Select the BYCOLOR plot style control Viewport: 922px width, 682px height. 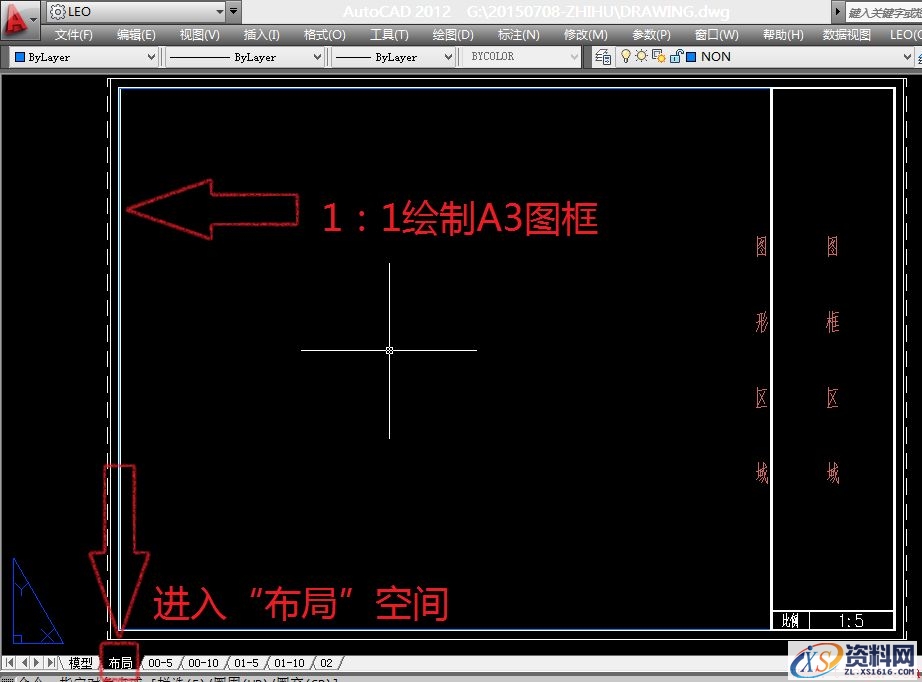[500, 57]
